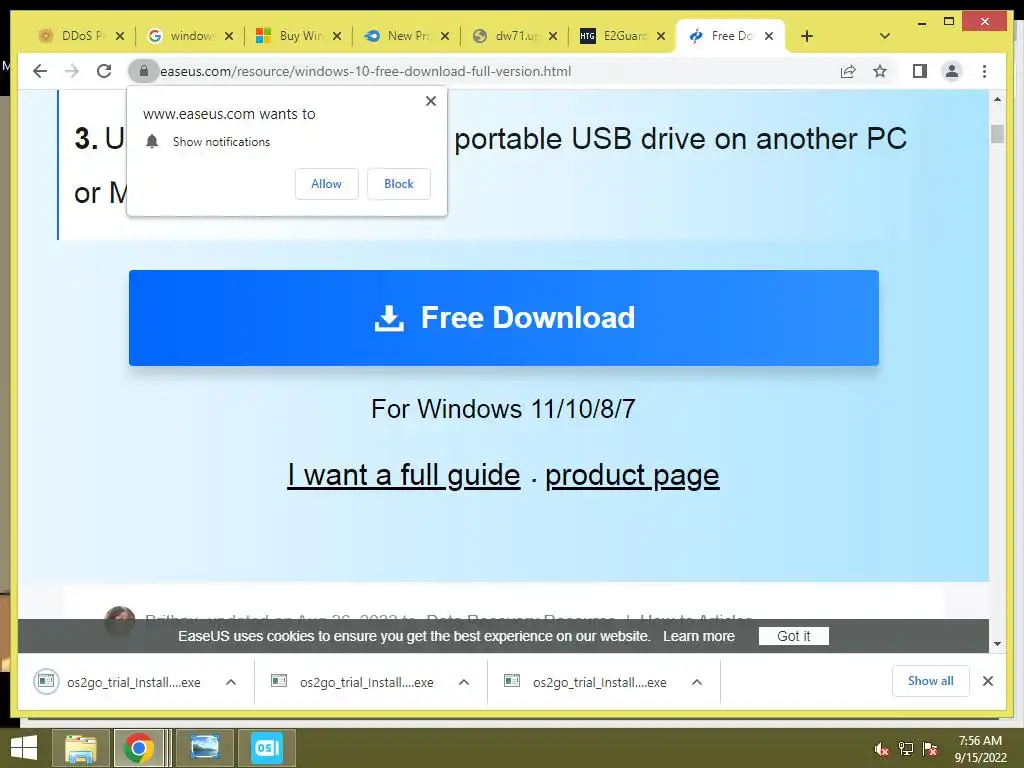Open the Action Center flag icon
Image resolution: width=1024 pixels, height=768 pixels.
point(930,749)
